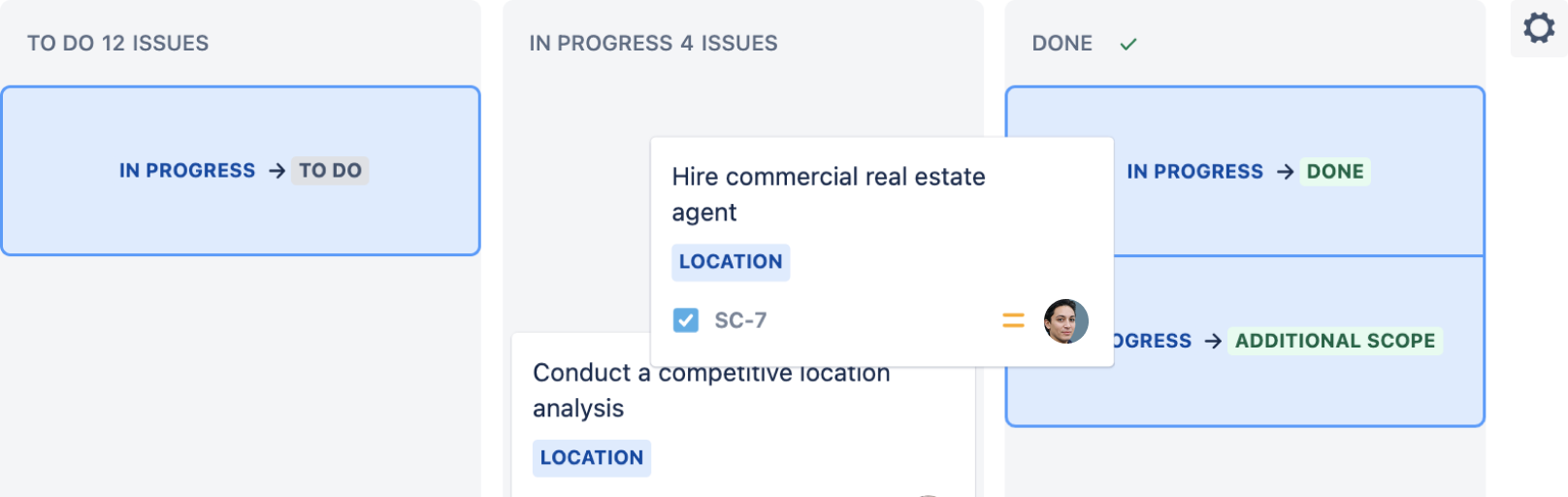The image size is (1568, 497).
Task: Click the DONE column header text
Action: tap(1062, 44)
